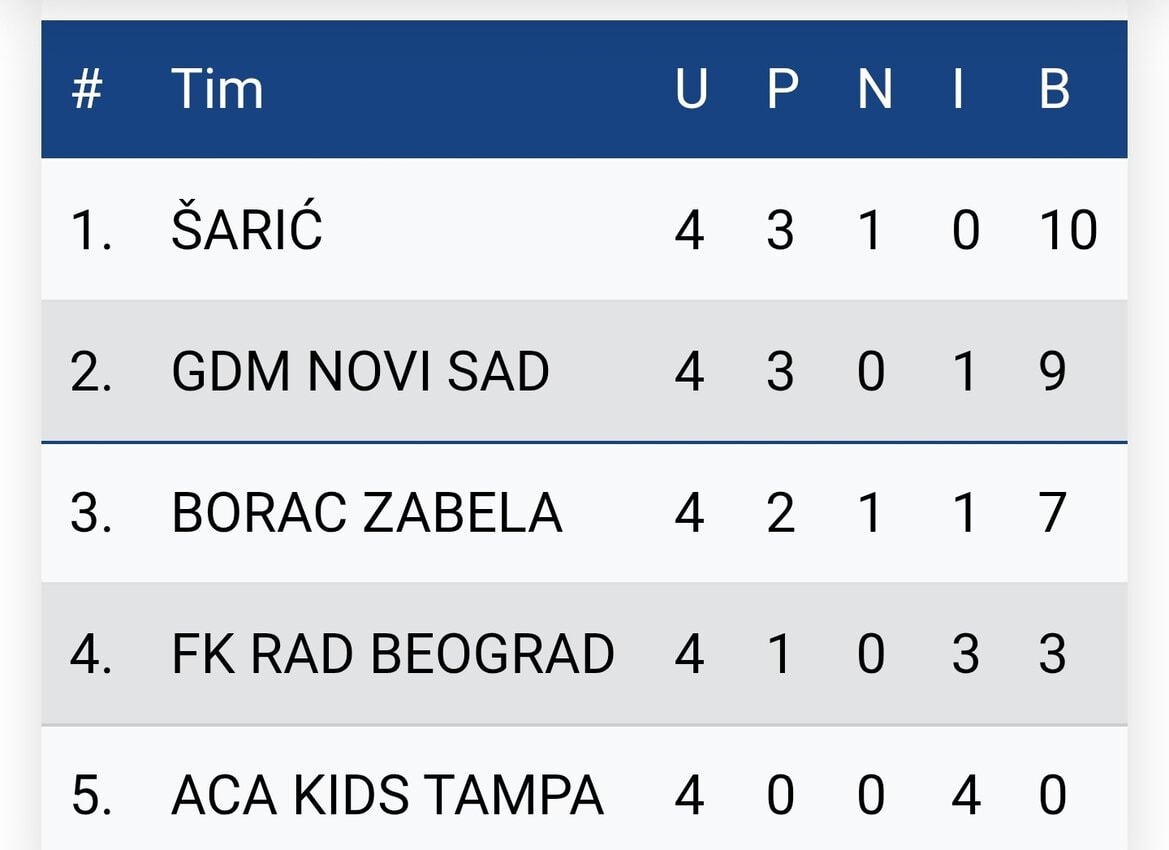Click rank number 5. in the table
Viewport: 1169px width, 850px height.
[x=91, y=795]
